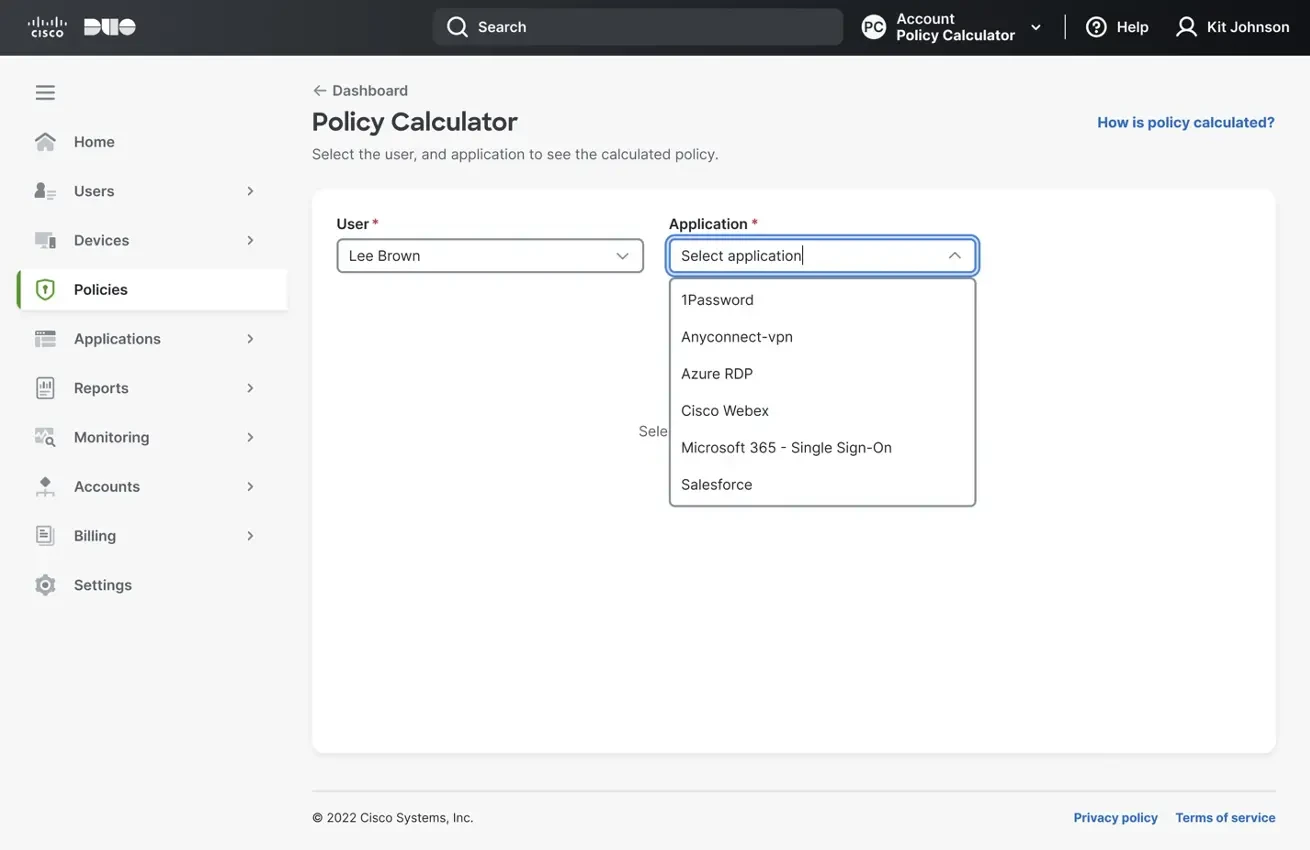Select the Monitoring icon

pyautogui.click(x=45, y=436)
